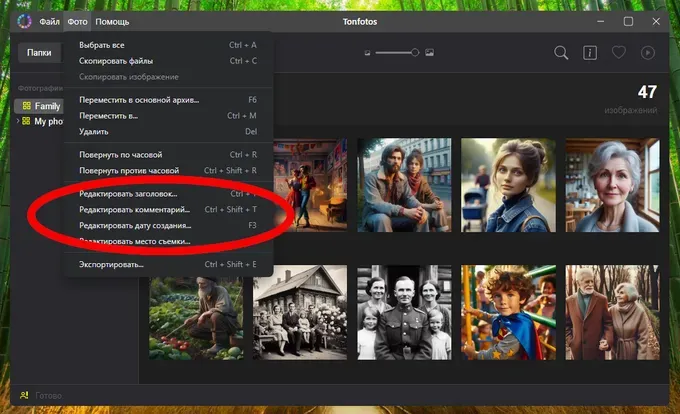The width and height of the screenshot is (680, 414).
Task: Select the My photos folder in the tree
Action: (x=39, y=121)
